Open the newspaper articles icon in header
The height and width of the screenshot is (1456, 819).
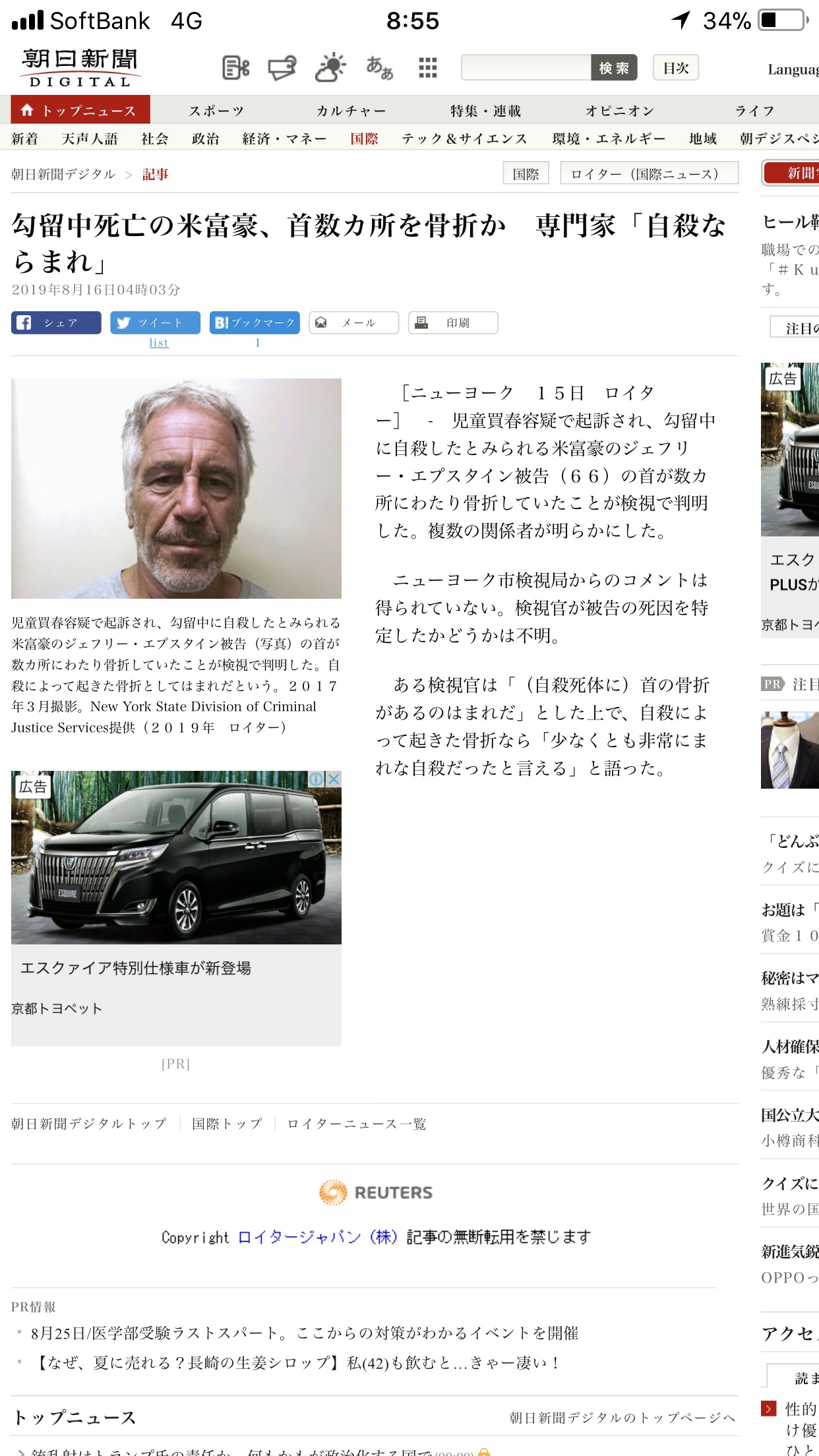click(235, 67)
